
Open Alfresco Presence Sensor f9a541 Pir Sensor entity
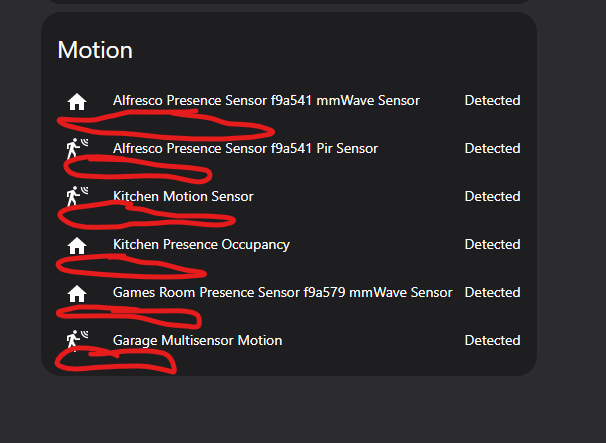(245, 148)
